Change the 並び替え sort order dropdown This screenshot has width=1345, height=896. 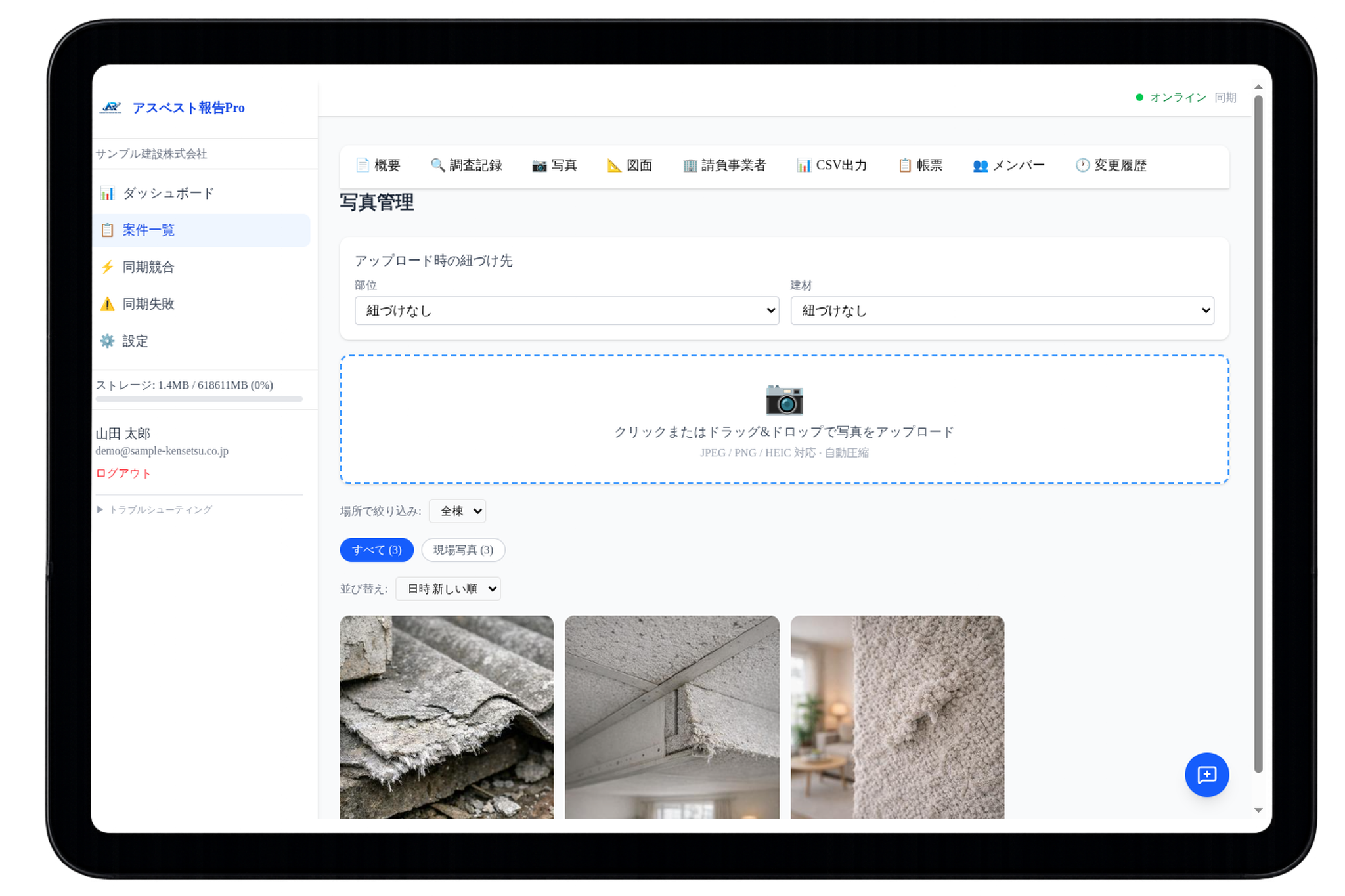[447, 589]
